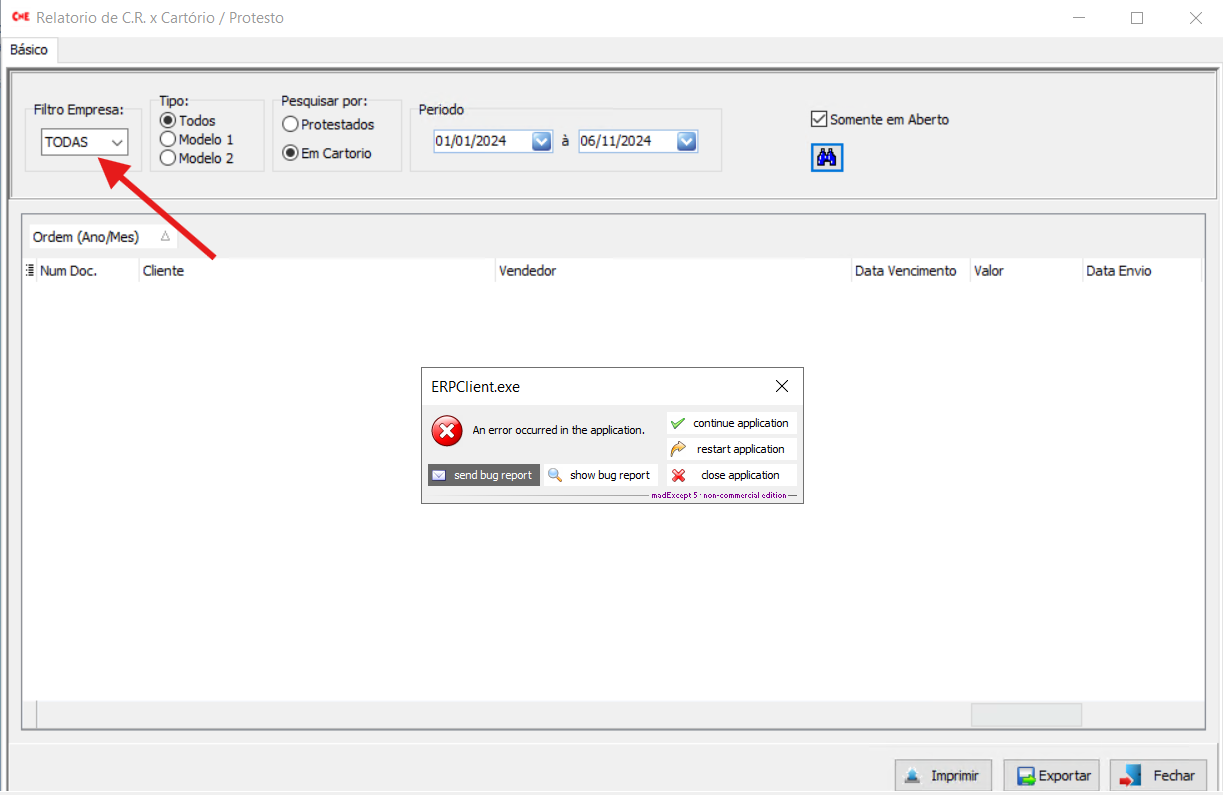Click the Imprimir print button
The image size is (1223, 795).
point(943,775)
